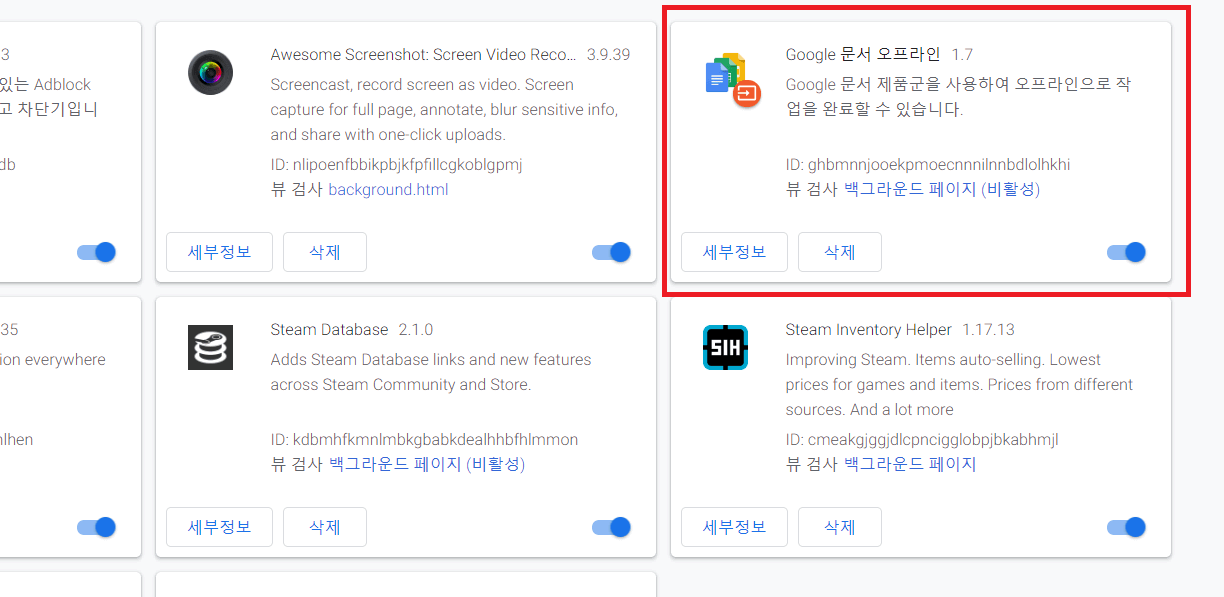
Task: Show 세부정보 for Steam Database
Action: point(219,527)
